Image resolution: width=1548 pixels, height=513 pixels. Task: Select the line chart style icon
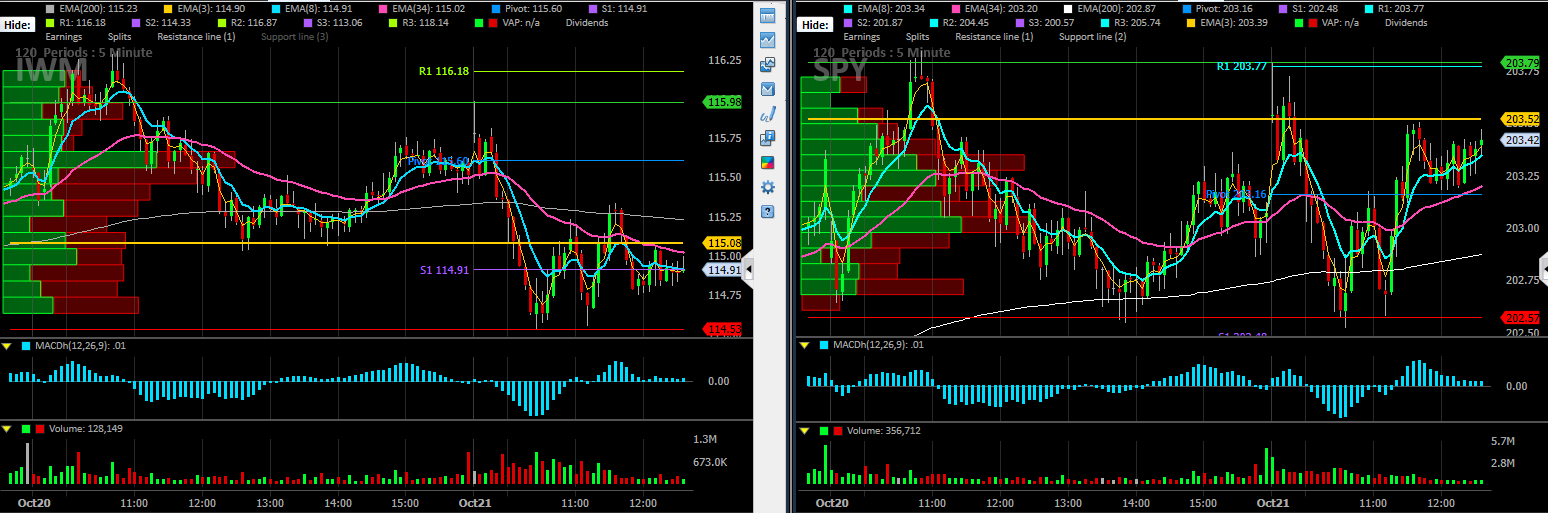click(768, 40)
